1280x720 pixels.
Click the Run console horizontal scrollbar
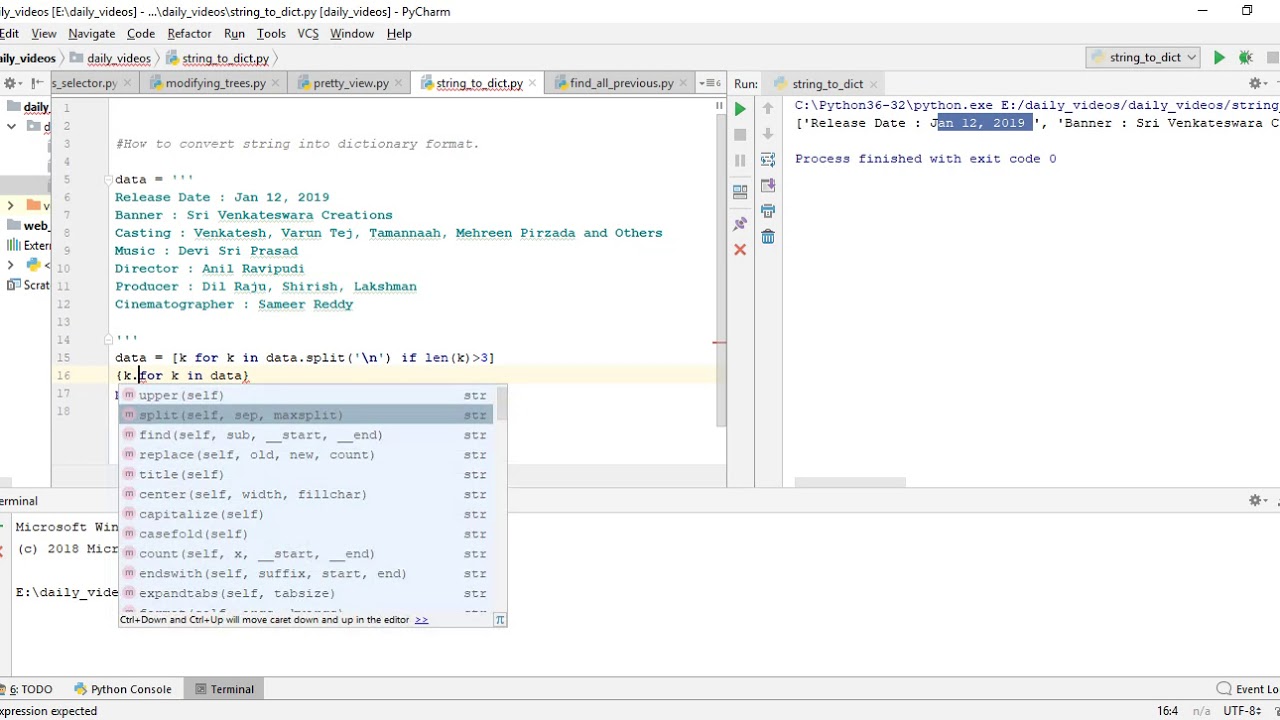(850, 482)
